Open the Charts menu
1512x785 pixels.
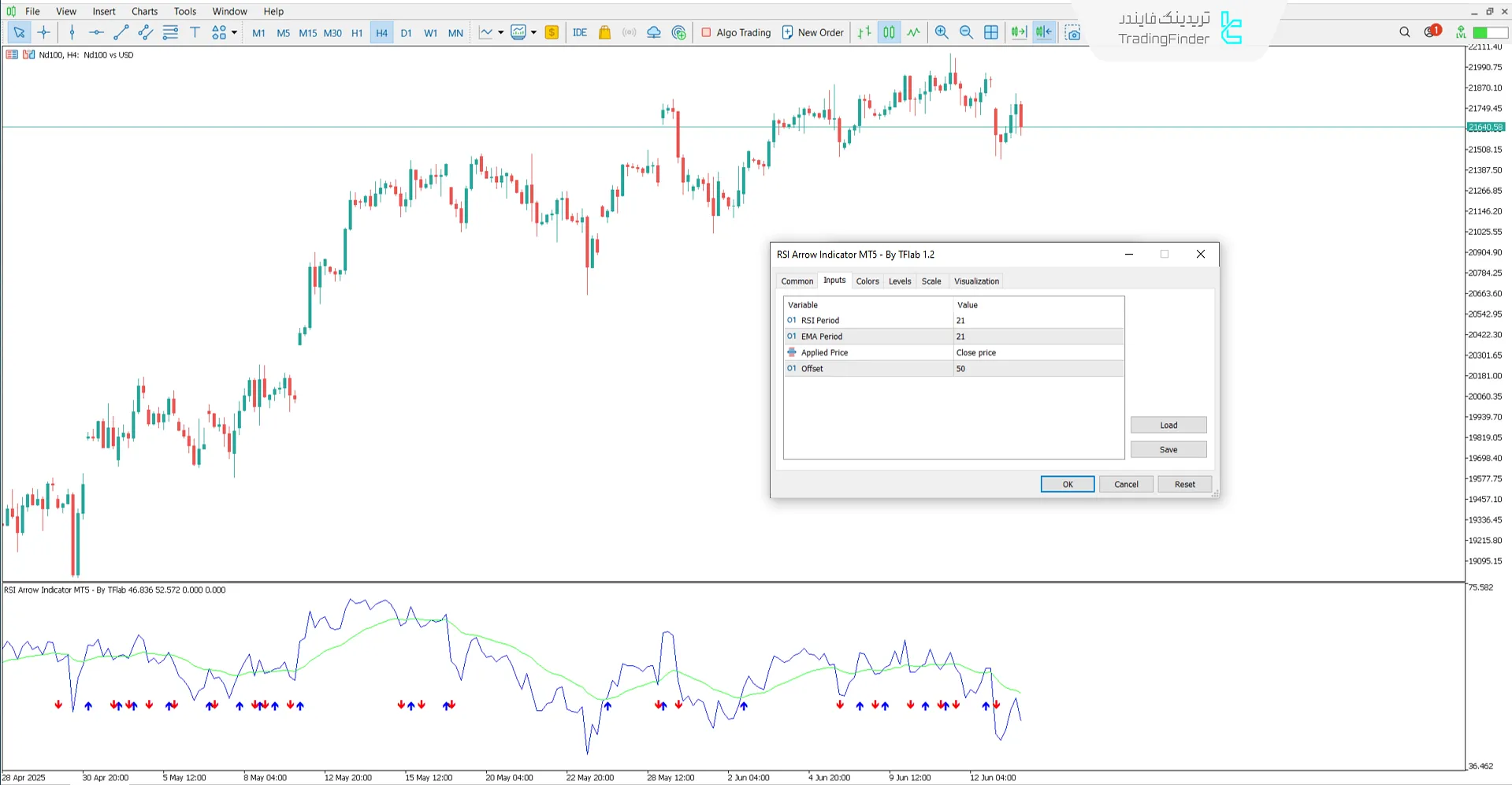[143, 11]
